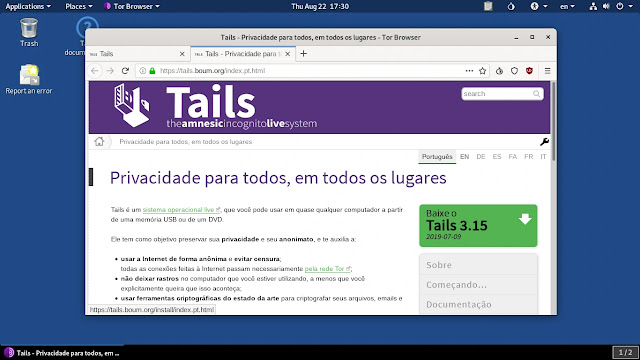The width and height of the screenshot is (640, 360).
Task: Show site information icon in address bar
Action: tap(142, 71)
